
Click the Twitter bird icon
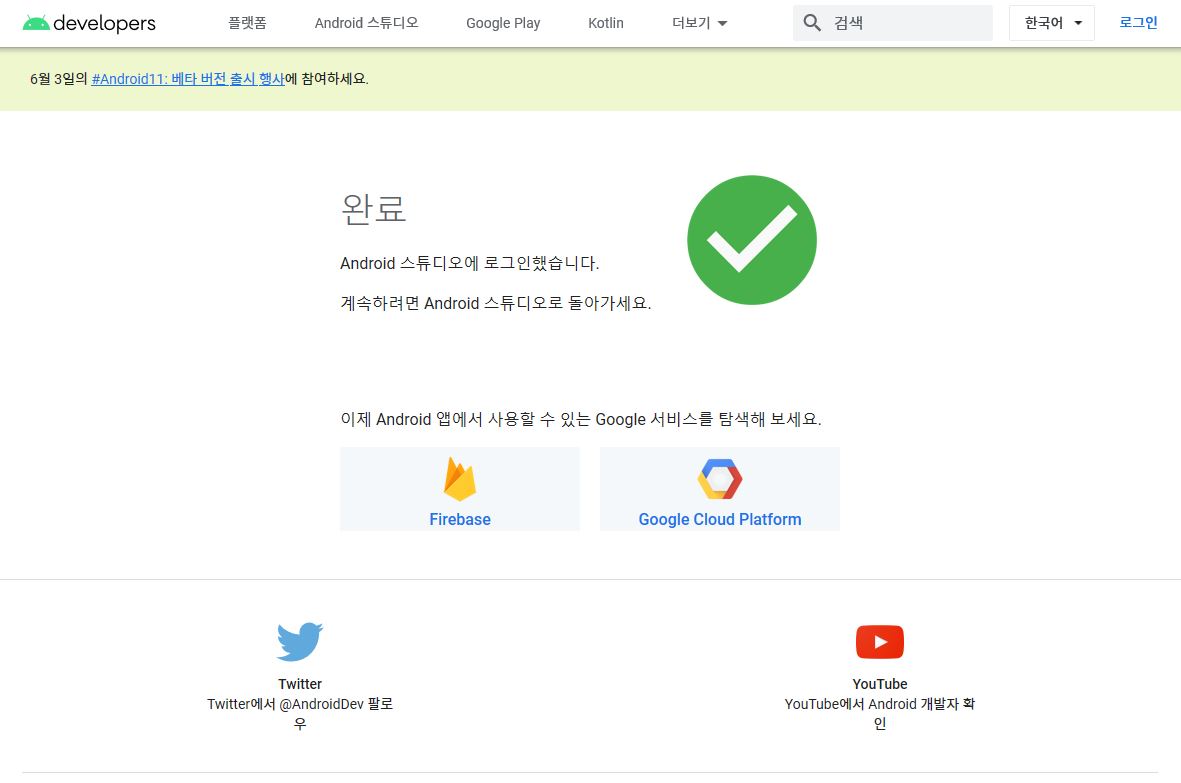coord(300,641)
